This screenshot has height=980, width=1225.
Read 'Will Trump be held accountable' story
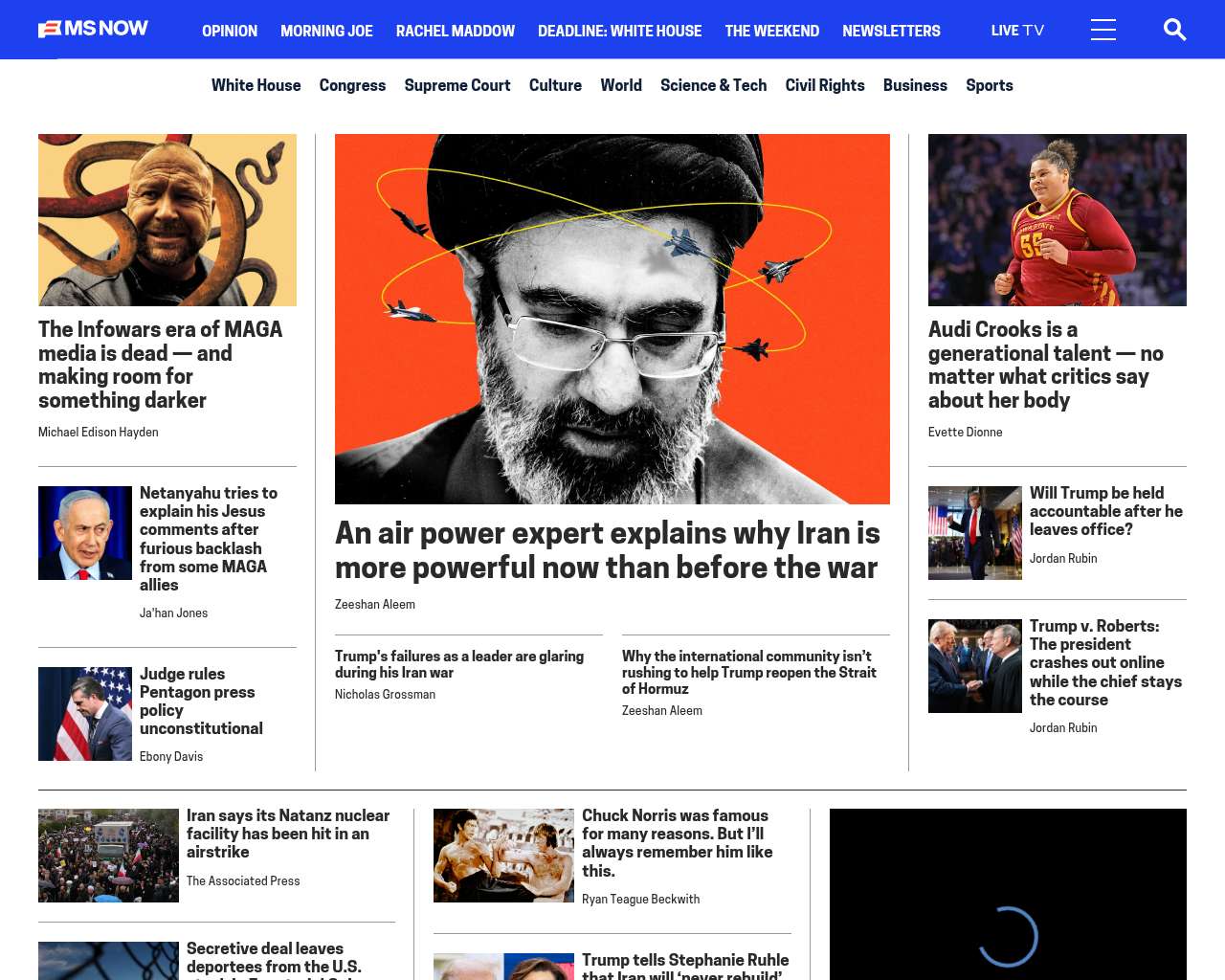click(1106, 511)
